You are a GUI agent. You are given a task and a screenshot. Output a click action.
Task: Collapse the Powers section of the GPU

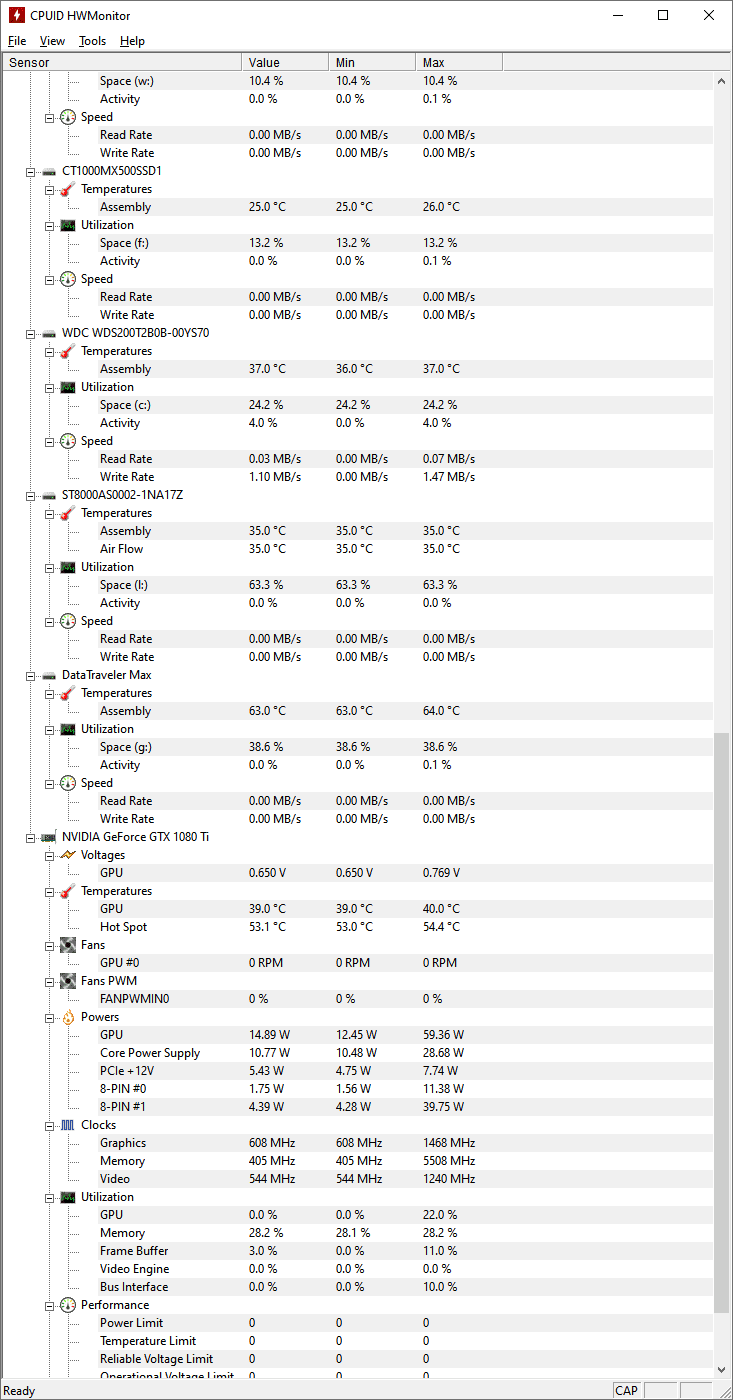(50, 1017)
